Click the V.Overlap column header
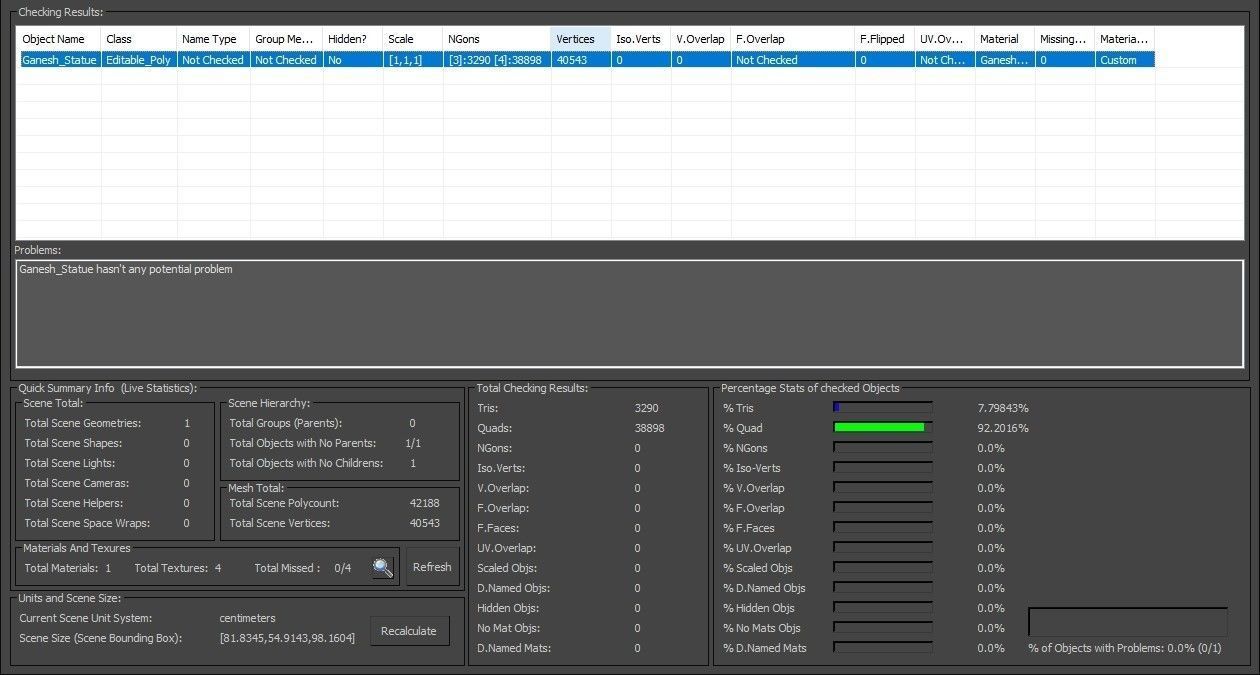Image resolution: width=1260 pixels, height=675 pixels. 701,39
